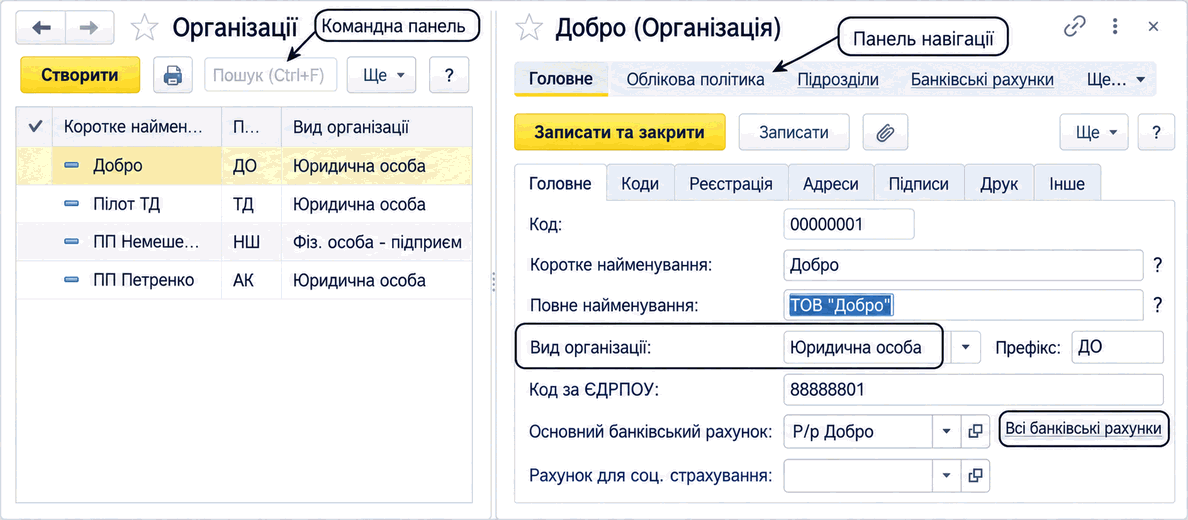The width and height of the screenshot is (1188, 520).
Task: Open the Основний банківський рахунок record
Action: click(x=975, y=431)
